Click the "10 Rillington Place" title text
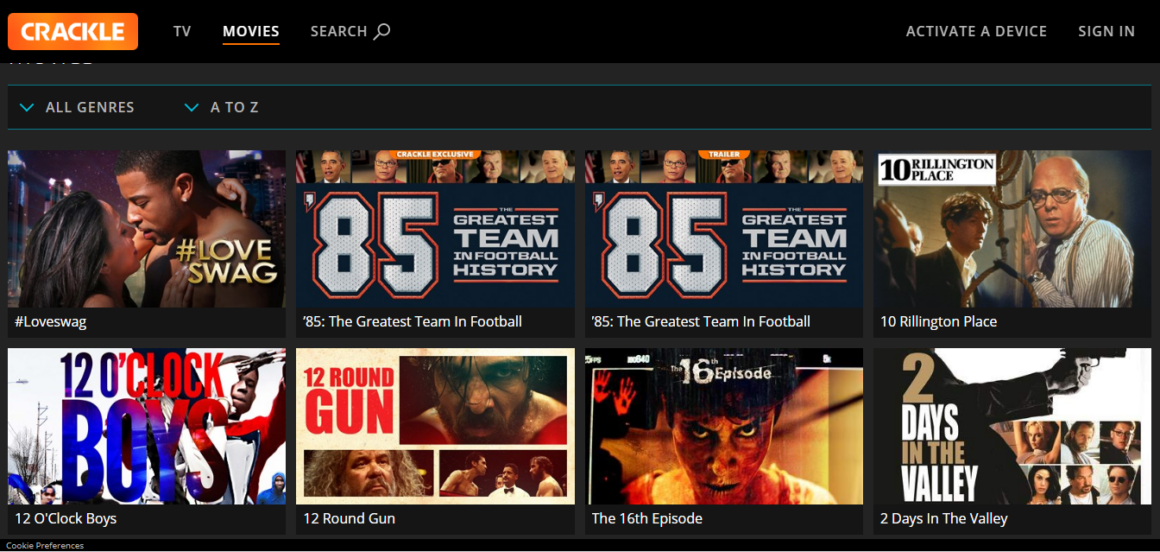This screenshot has height=552, width=1160. pyautogui.click(x=938, y=322)
